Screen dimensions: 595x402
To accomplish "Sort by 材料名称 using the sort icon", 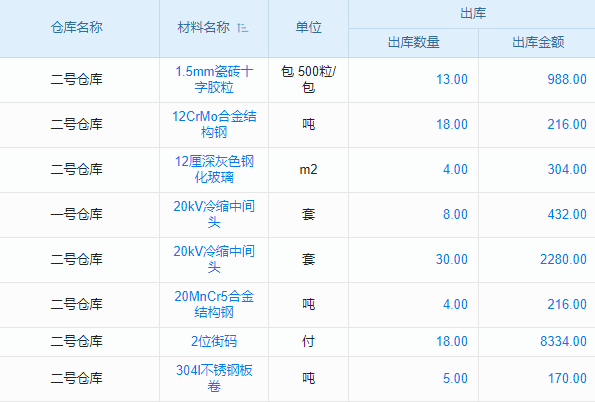I will pos(242,28).
